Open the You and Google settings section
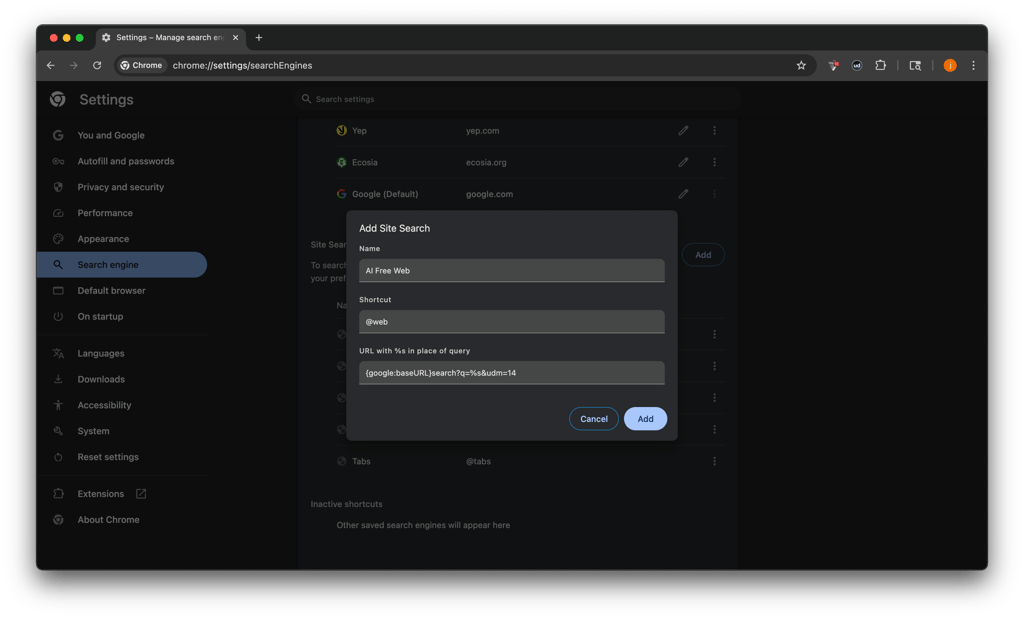This screenshot has width=1024, height=618. 111,135
